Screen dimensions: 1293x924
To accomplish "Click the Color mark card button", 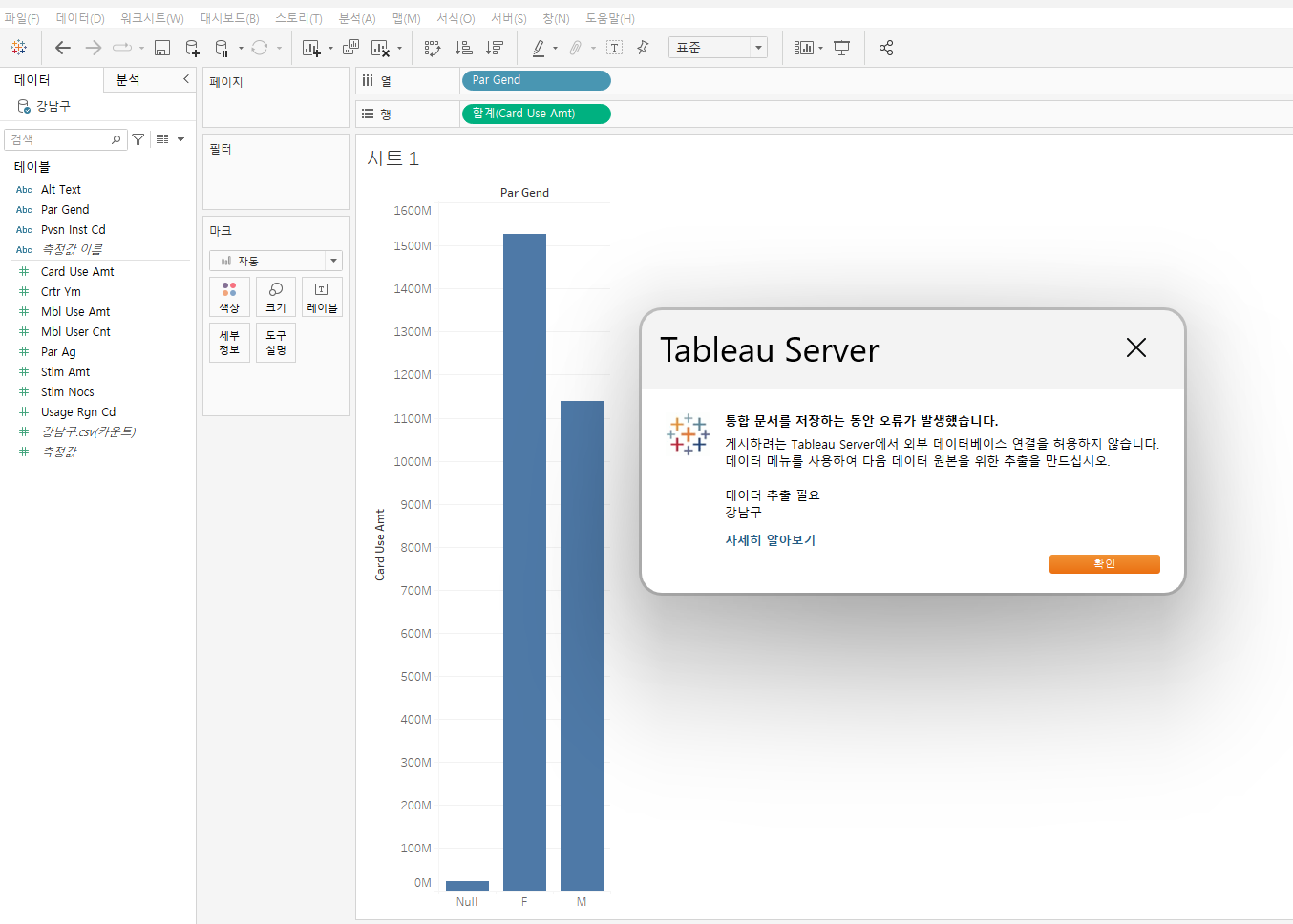I will click(229, 297).
